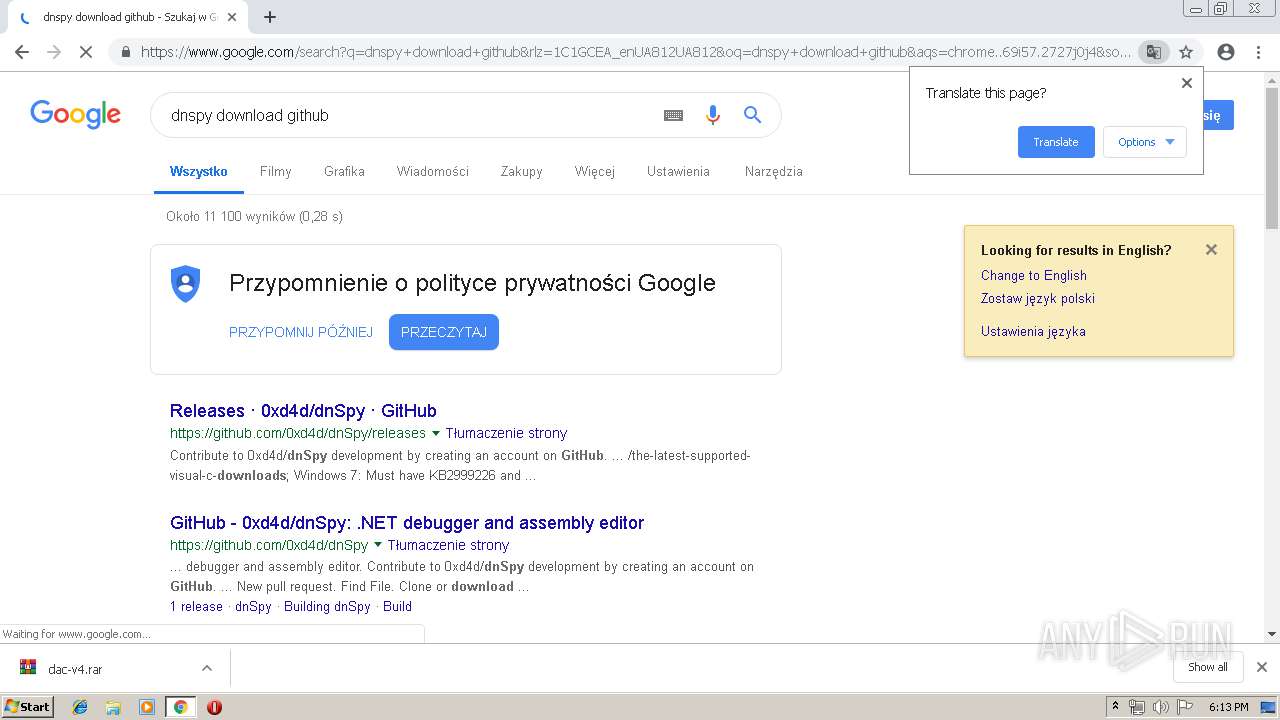Click the dnSpy sitelink
The image size is (1280, 720).
click(x=253, y=606)
